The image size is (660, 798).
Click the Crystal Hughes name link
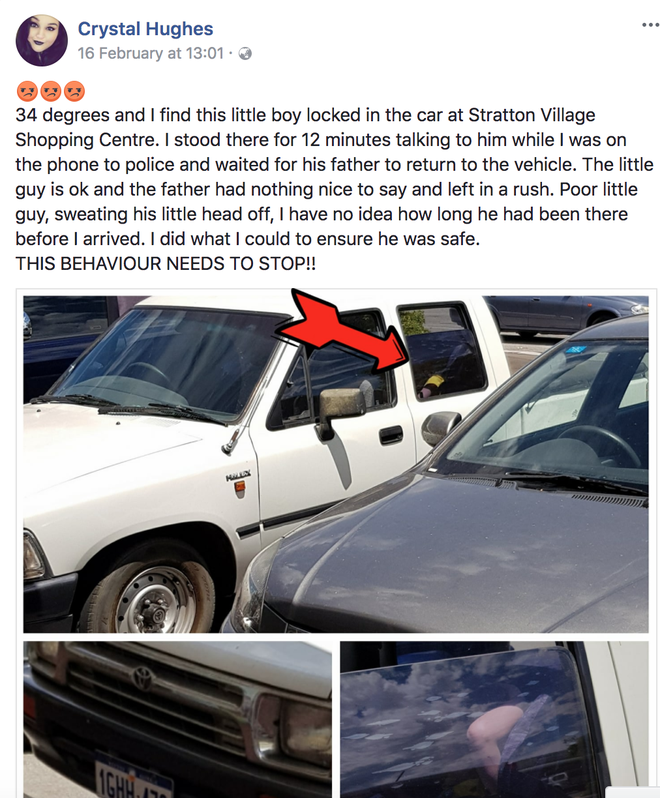(x=146, y=29)
